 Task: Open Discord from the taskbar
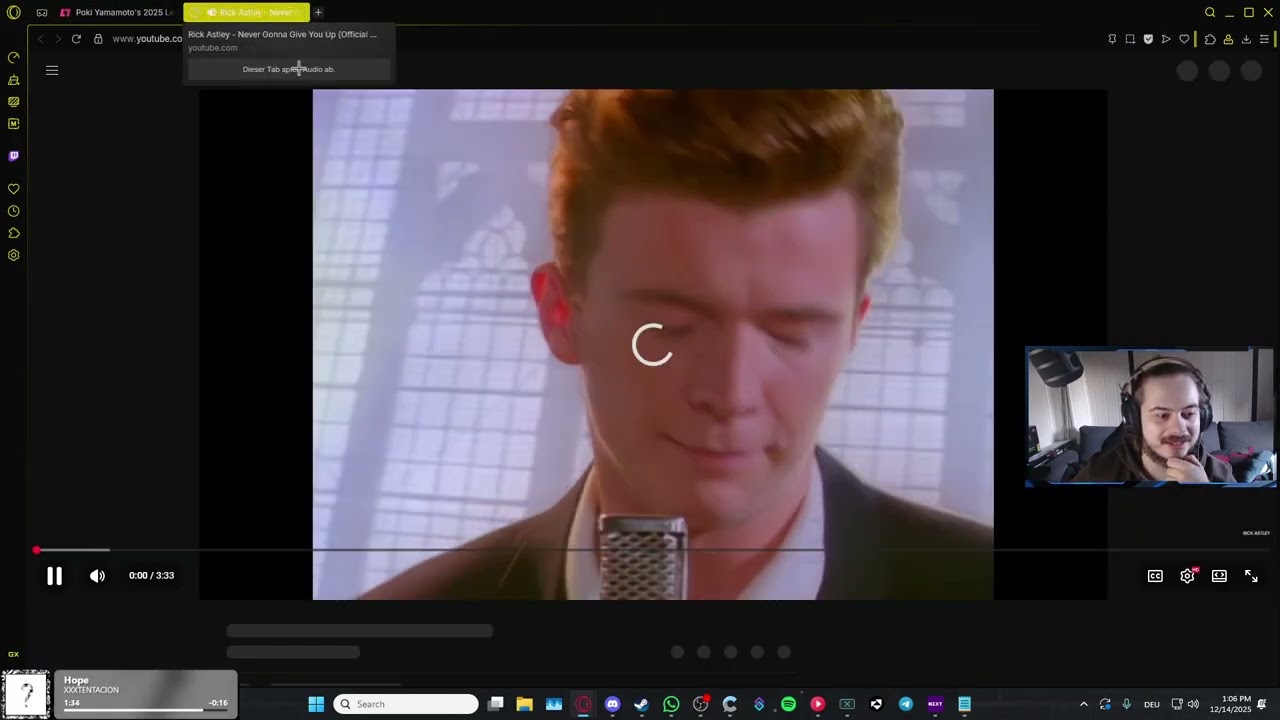click(x=612, y=704)
